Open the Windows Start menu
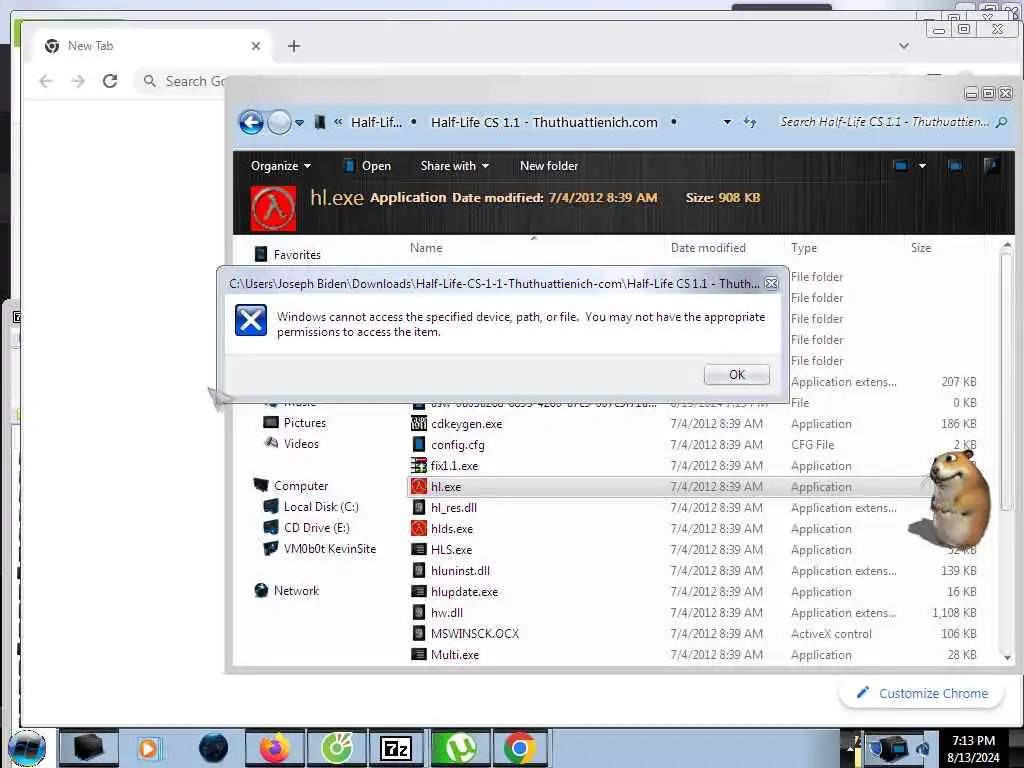The image size is (1024, 768). pyautogui.click(x=26, y=748)
